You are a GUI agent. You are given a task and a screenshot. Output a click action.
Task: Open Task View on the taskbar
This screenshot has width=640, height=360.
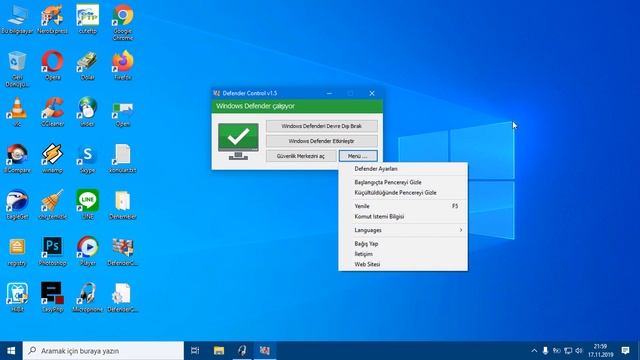pyautogui.click(x=195, y=351)
